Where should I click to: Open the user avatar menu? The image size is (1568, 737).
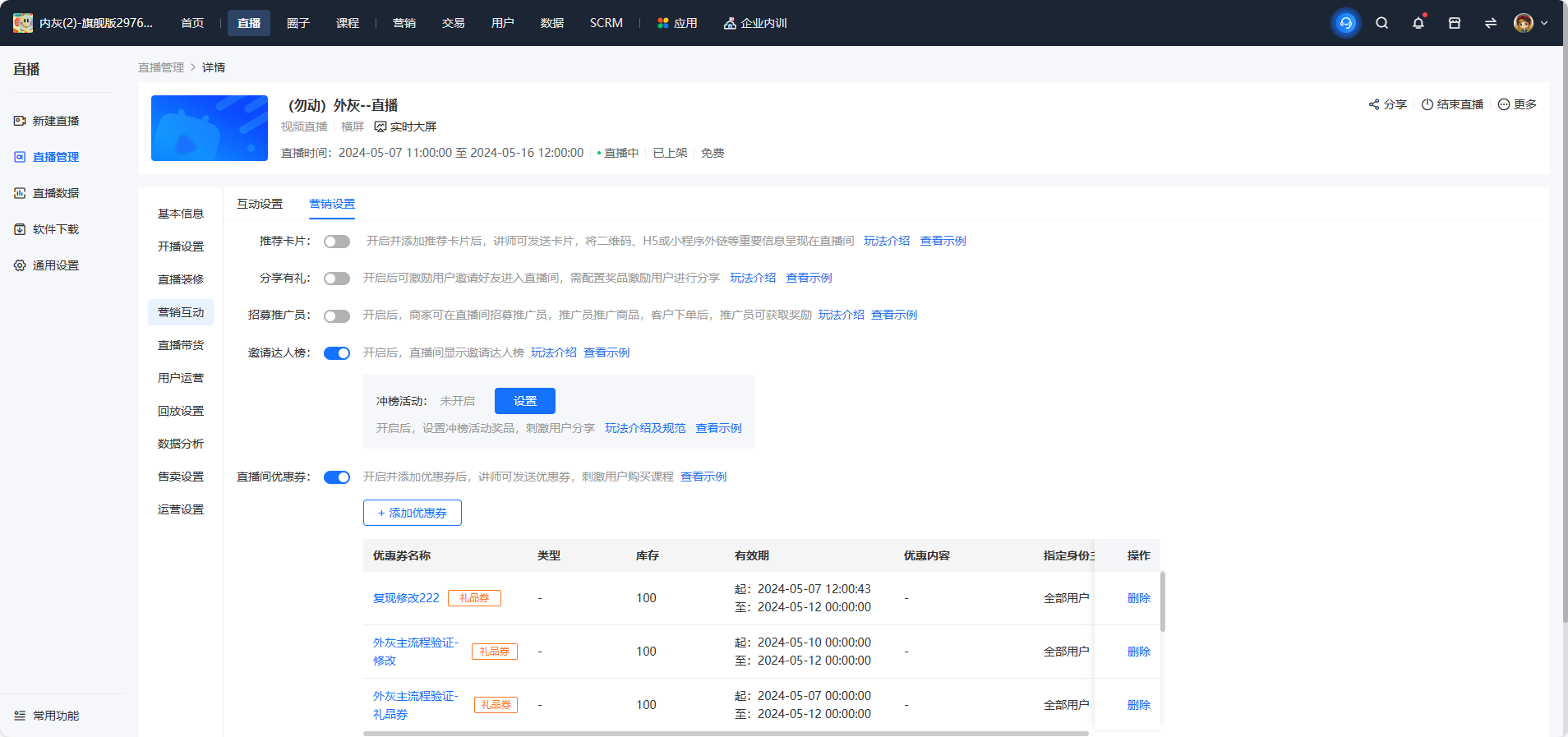point(1524,23)
